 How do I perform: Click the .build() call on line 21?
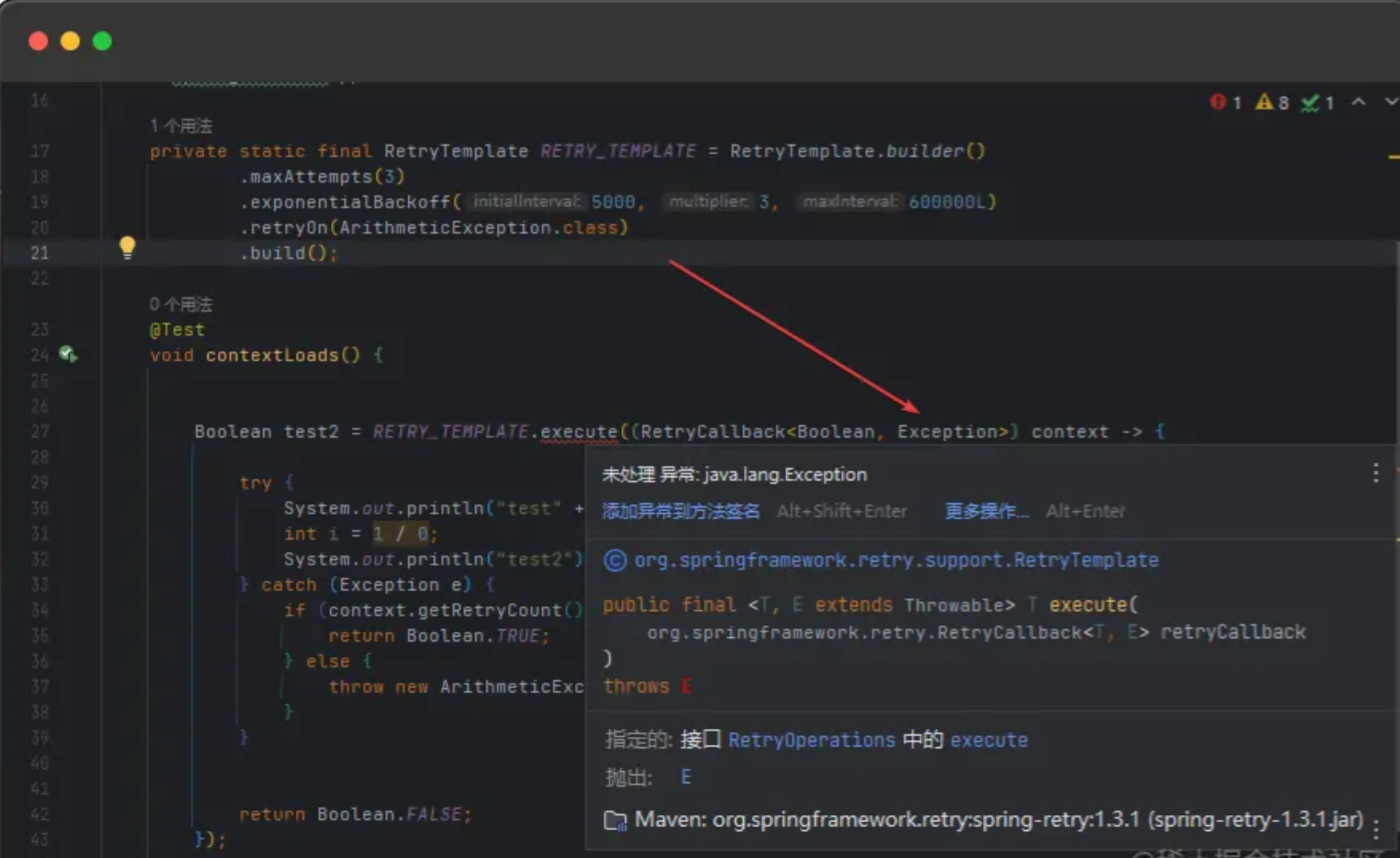288,253
